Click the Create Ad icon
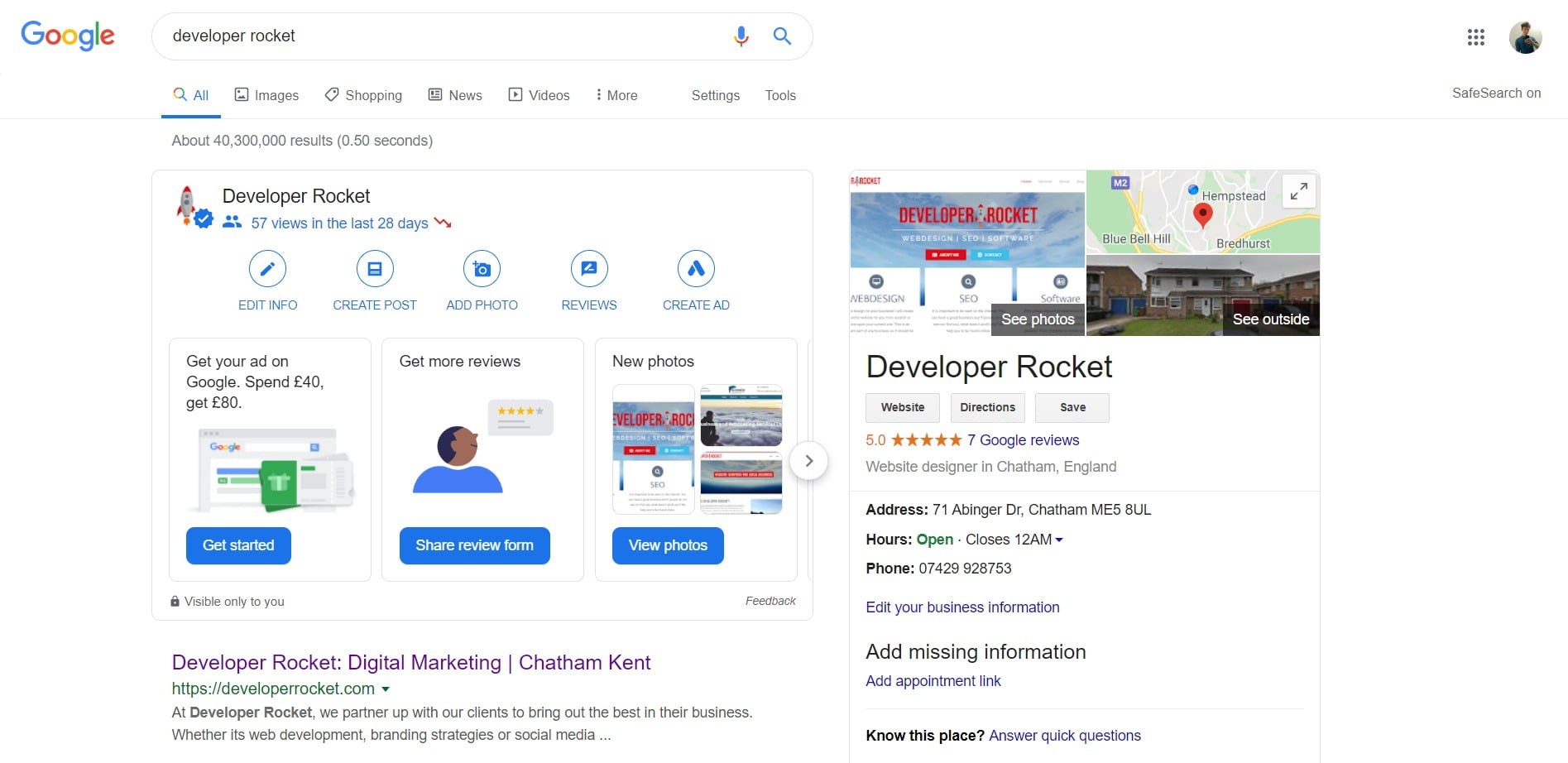Viewport: 1568px width, 763px height. [x=696, y=269]
